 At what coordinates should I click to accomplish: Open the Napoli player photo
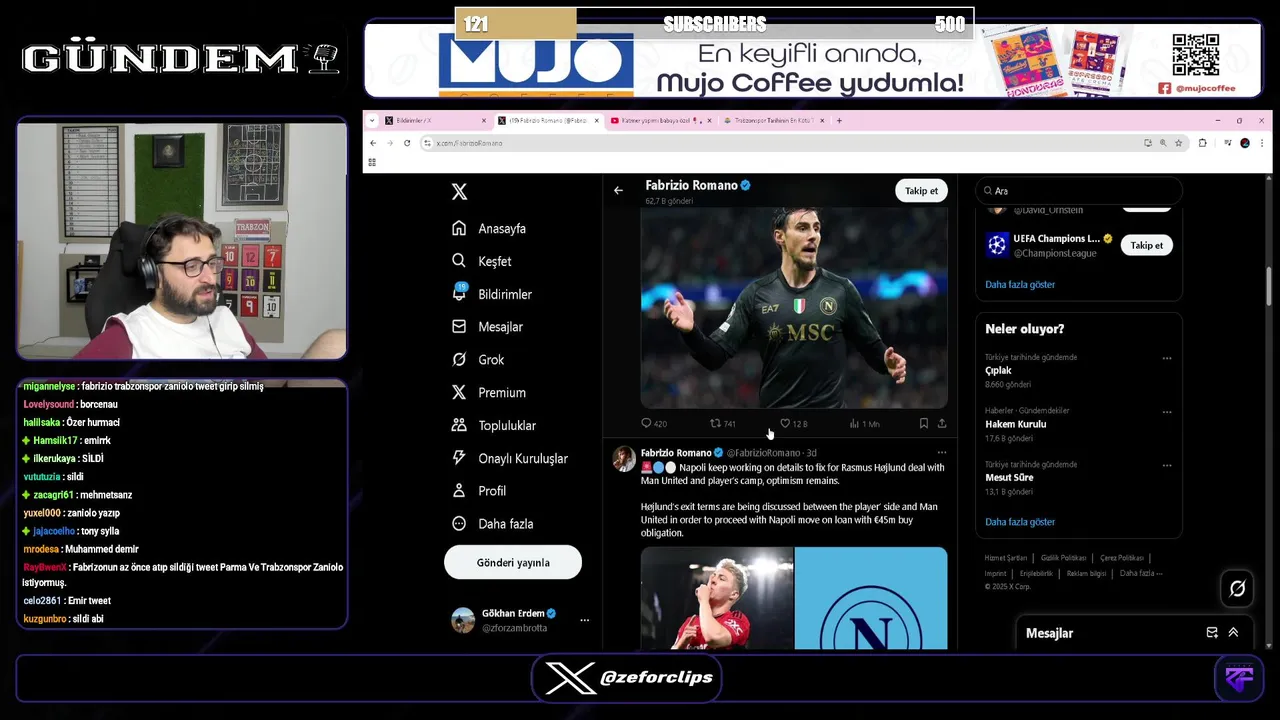[794, 307]
